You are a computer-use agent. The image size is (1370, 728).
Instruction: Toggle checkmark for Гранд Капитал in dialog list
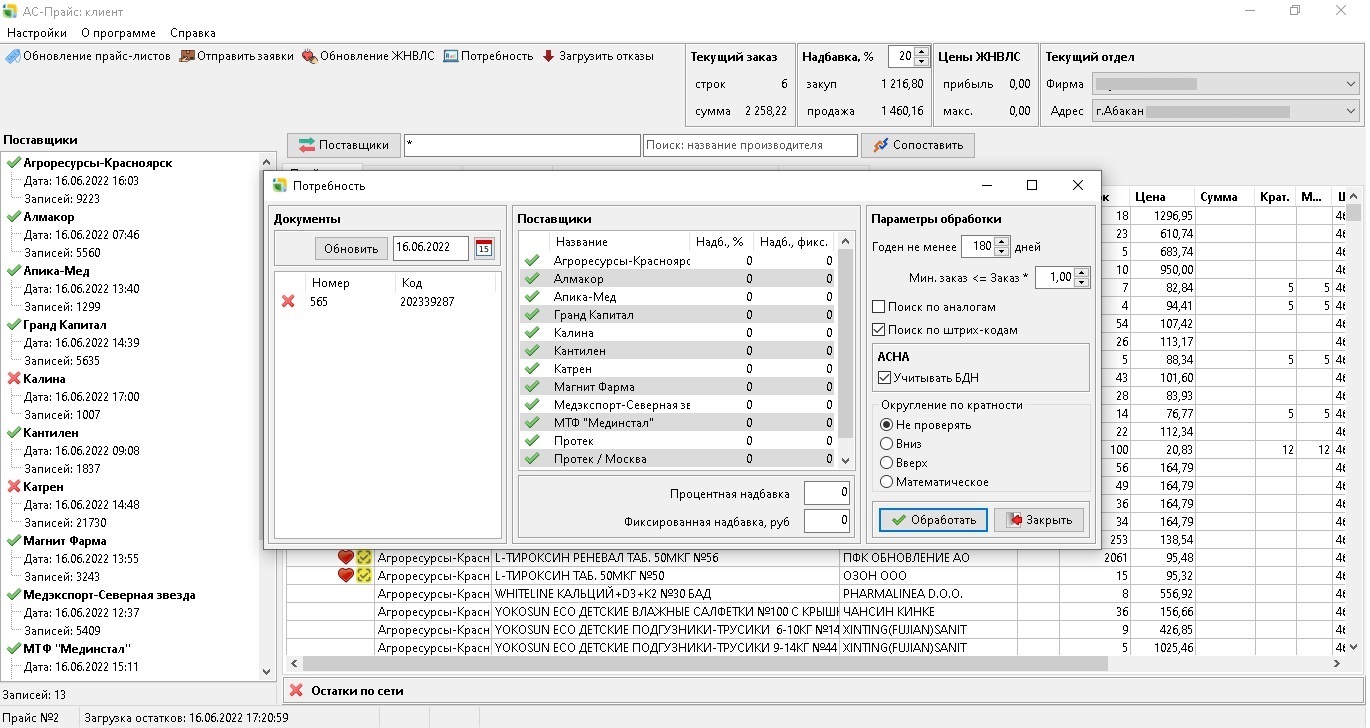(x=532, y=315)
